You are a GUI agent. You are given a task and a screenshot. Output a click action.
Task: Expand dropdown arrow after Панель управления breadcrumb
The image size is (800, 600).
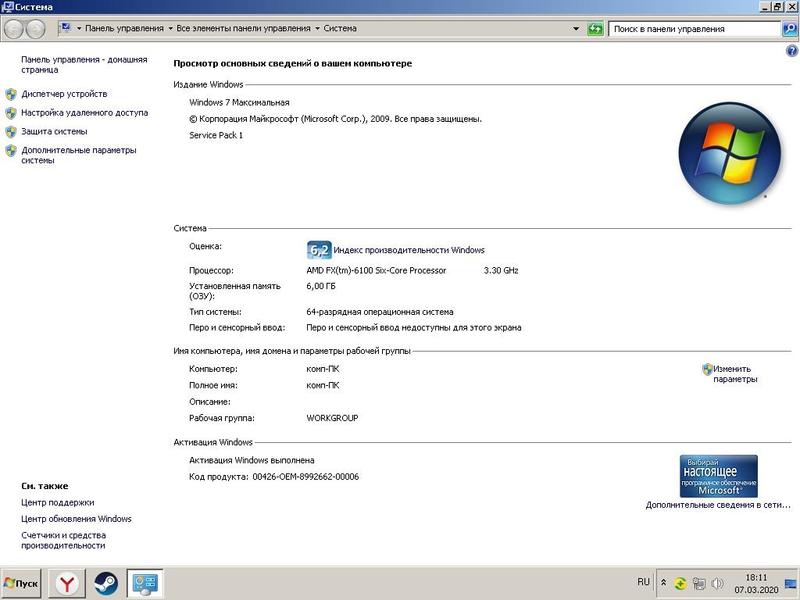[x=170, y=29]
